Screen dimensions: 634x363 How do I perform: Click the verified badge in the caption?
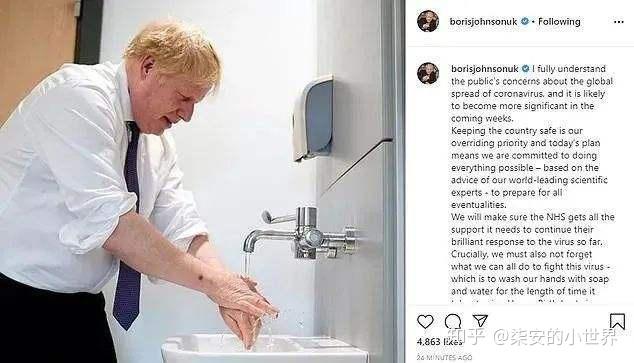[525, 69]
